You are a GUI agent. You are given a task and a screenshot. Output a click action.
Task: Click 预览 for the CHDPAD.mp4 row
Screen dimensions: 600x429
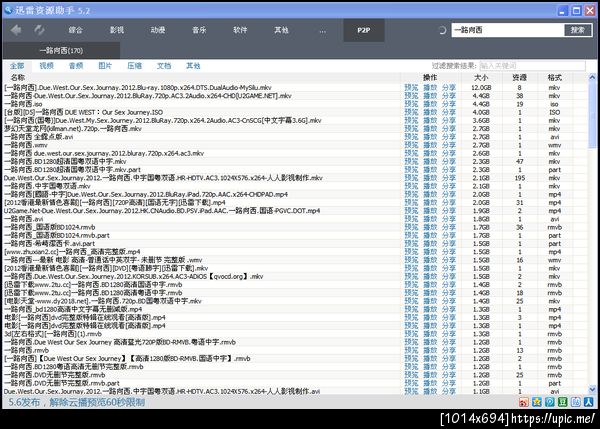coord(411,194)
